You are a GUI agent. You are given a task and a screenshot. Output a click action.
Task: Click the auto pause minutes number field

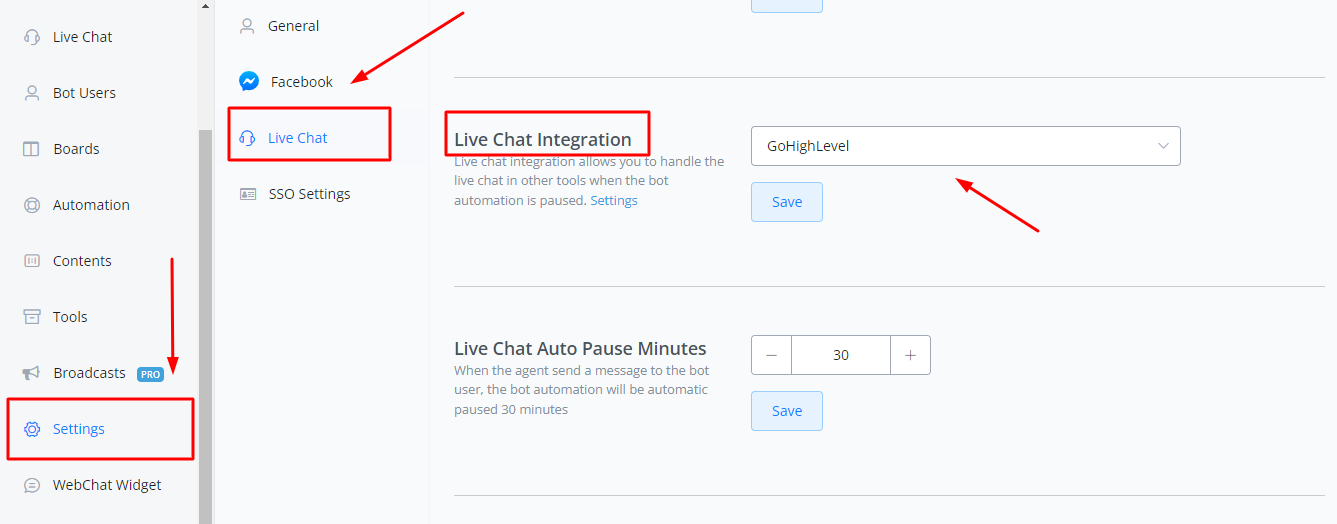(841, 355)
